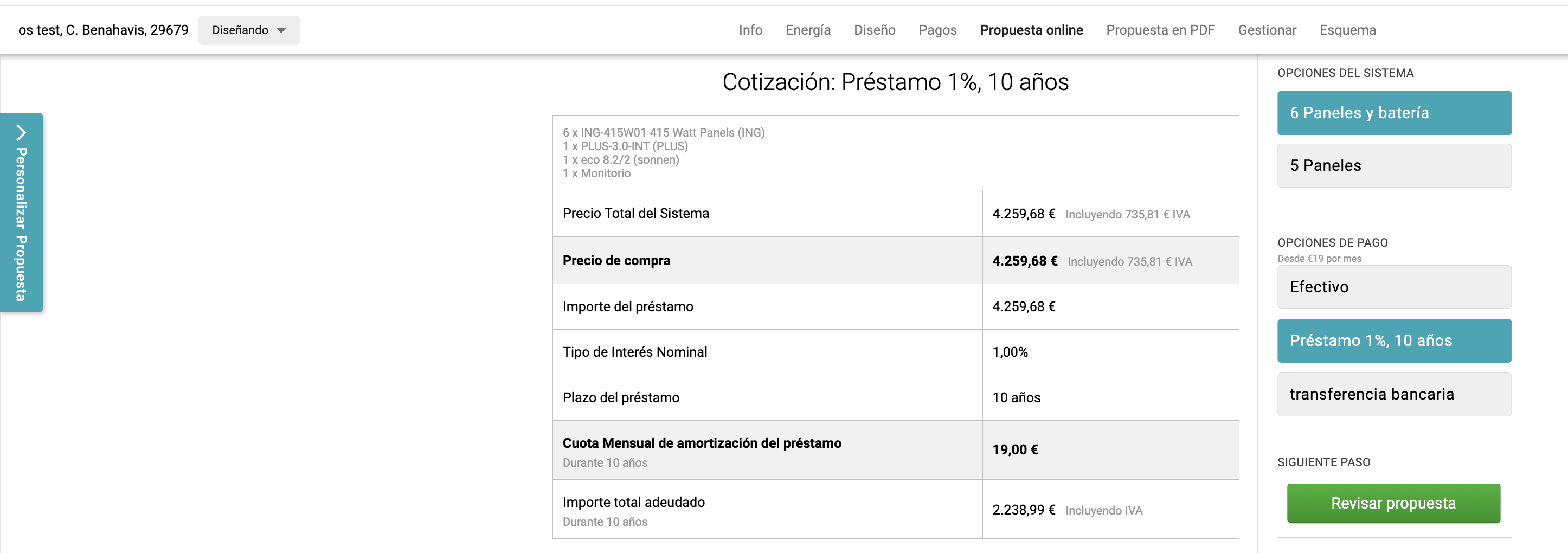Click the Importe total adeudado label
The width and height of the screenshot is (1568, 553).
pyautogui.click(x=634, y=503)
